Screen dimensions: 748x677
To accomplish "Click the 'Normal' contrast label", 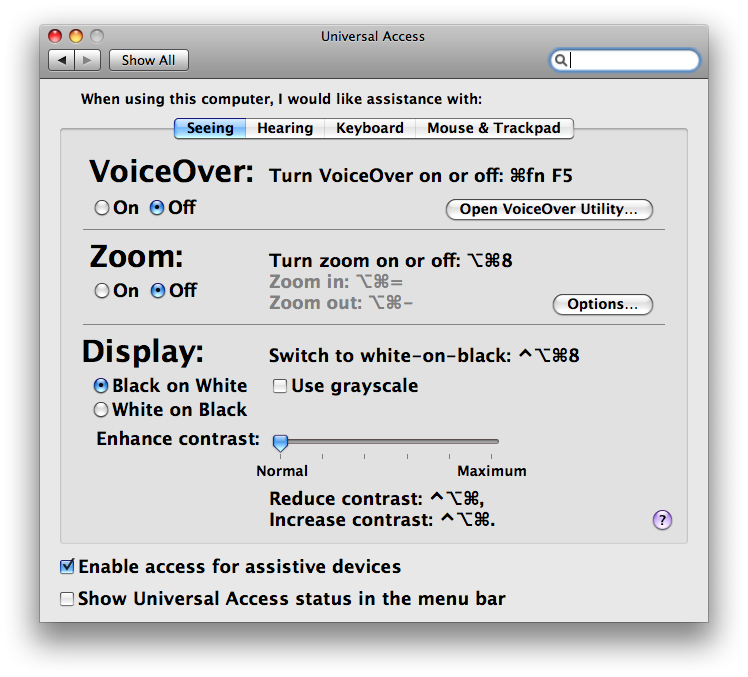I will (x=282, y=471).
